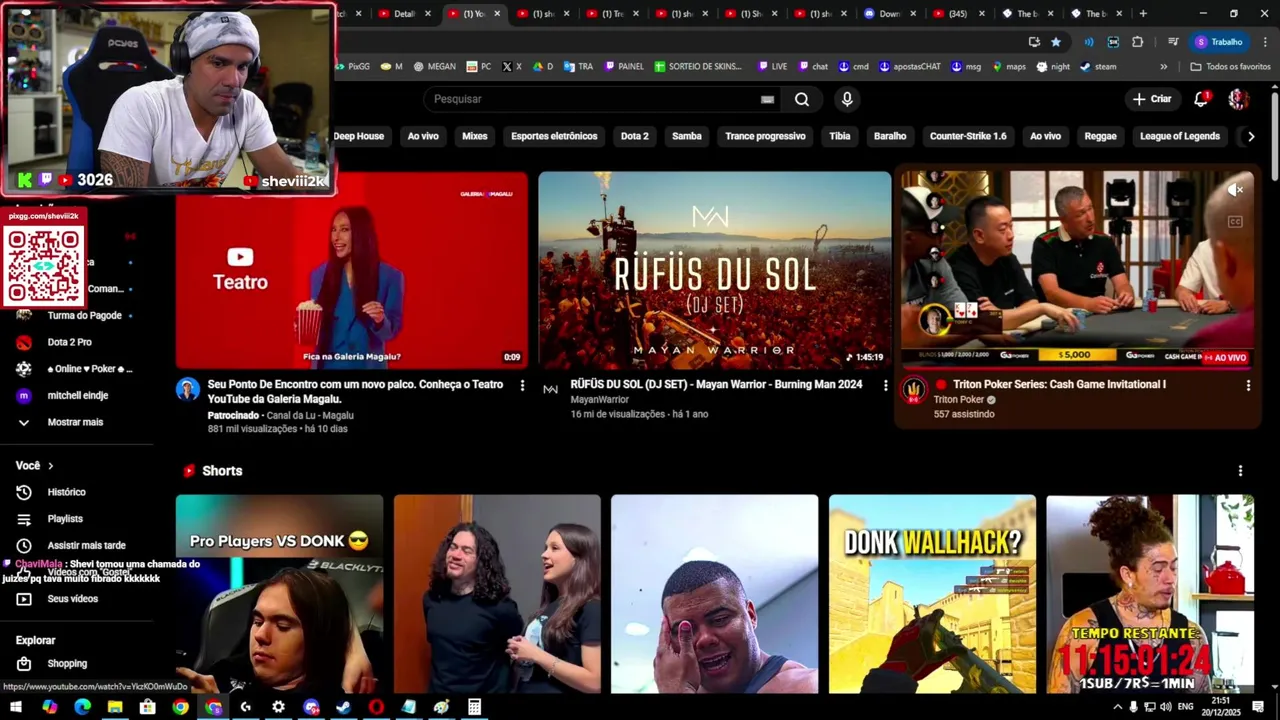Viewport: 1280px width, 720px height.
Task: Open the Triton Poker channel avatar
Action: 914,390
